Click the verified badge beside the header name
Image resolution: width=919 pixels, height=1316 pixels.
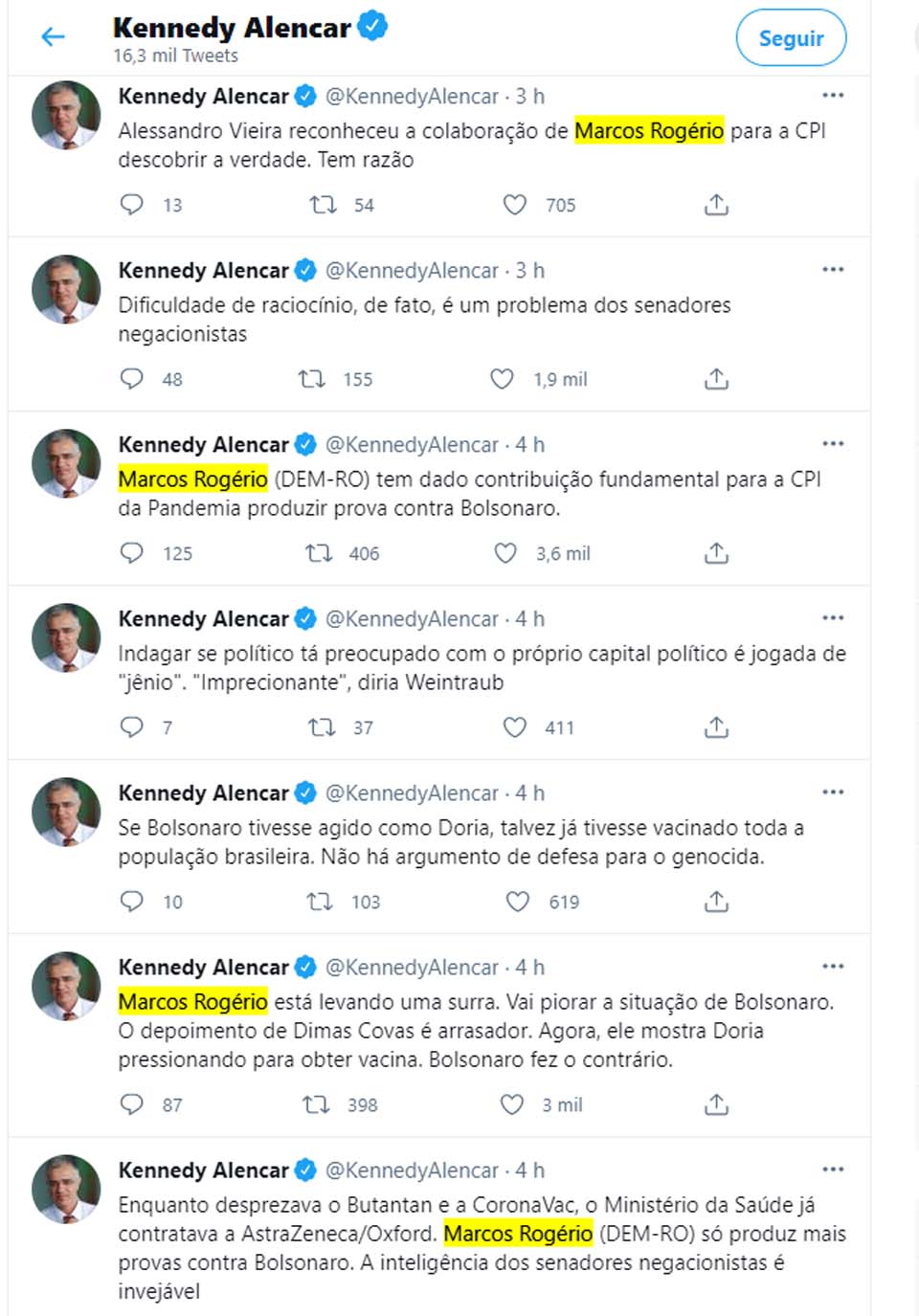click(372, 27)
